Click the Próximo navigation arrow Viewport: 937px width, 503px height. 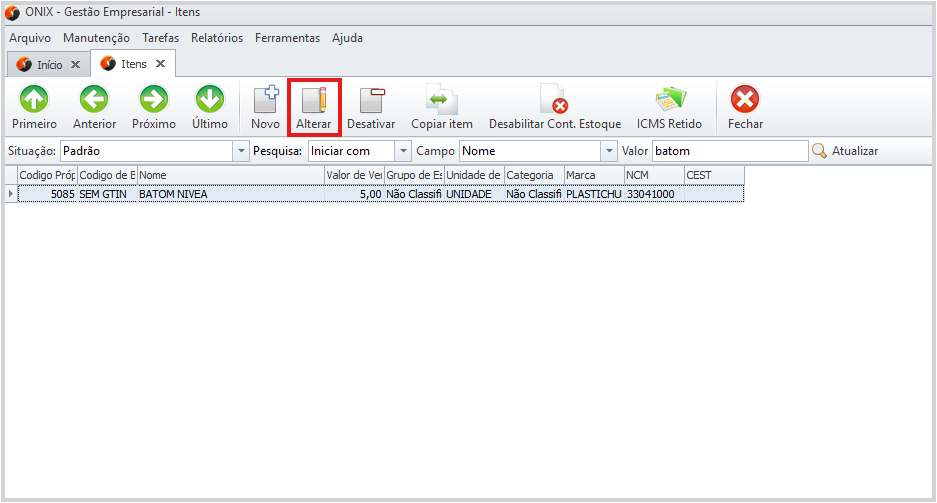pos(154,100)
